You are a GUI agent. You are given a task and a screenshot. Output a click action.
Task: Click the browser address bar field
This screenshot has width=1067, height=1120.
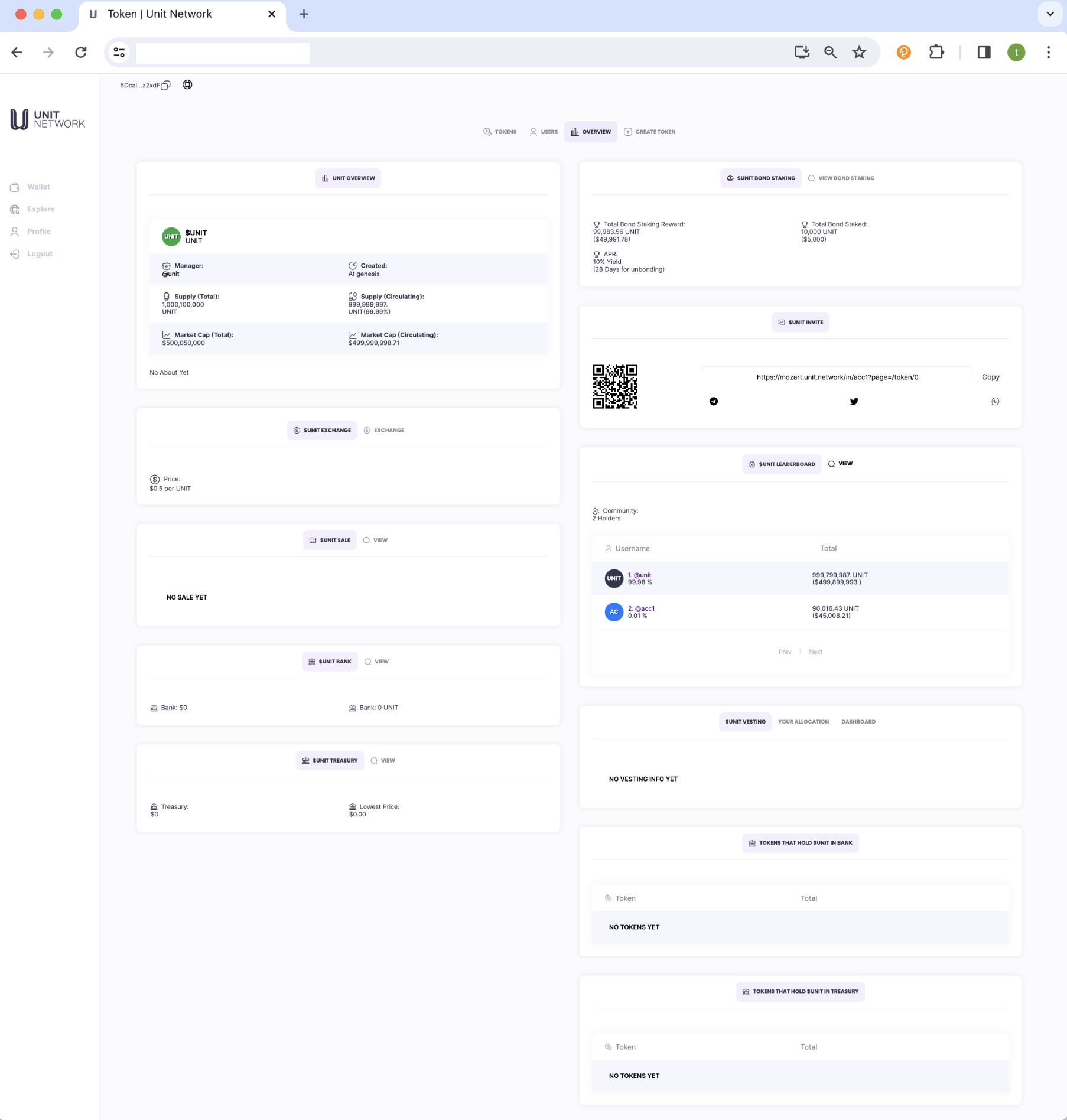coord(223,53)
